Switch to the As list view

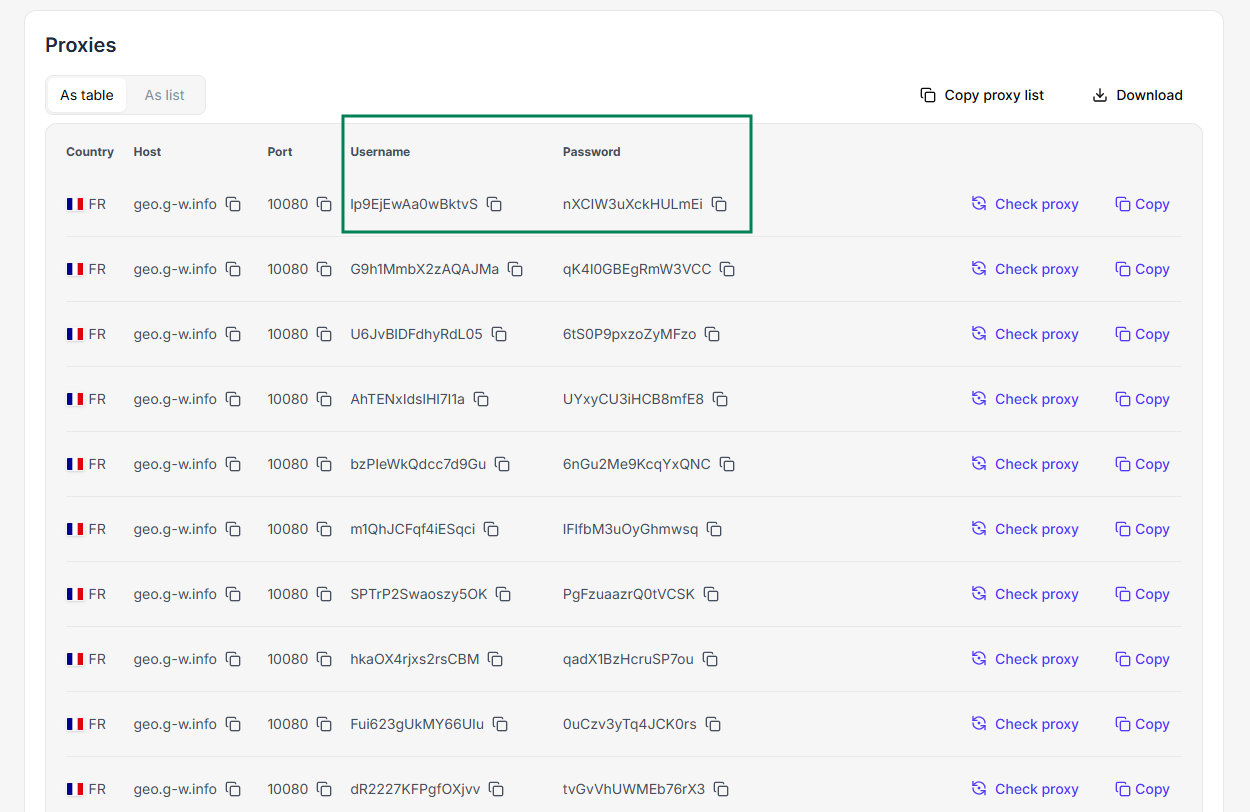(164, 95)
